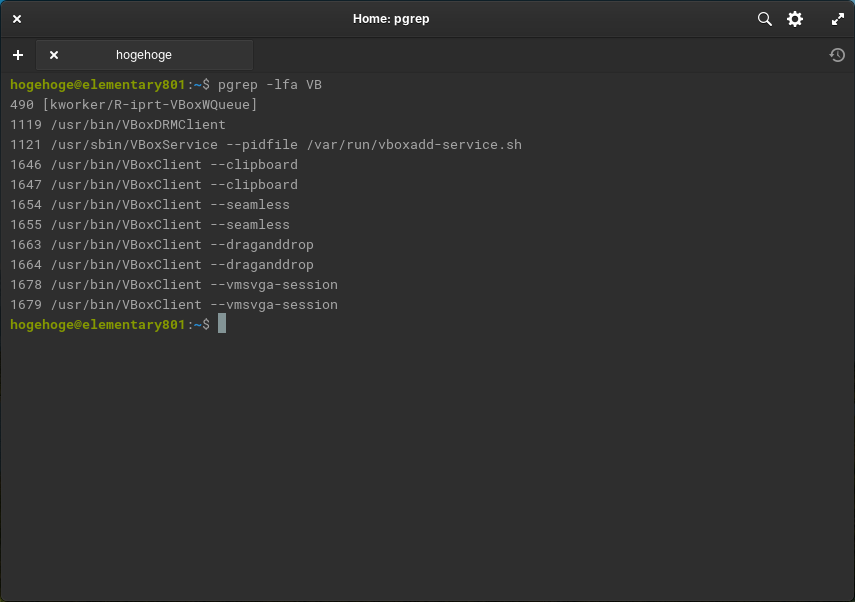Click the PID 1679 vmsvga-session line
This screenshot has width=855, height=602.
coord(174,305)
